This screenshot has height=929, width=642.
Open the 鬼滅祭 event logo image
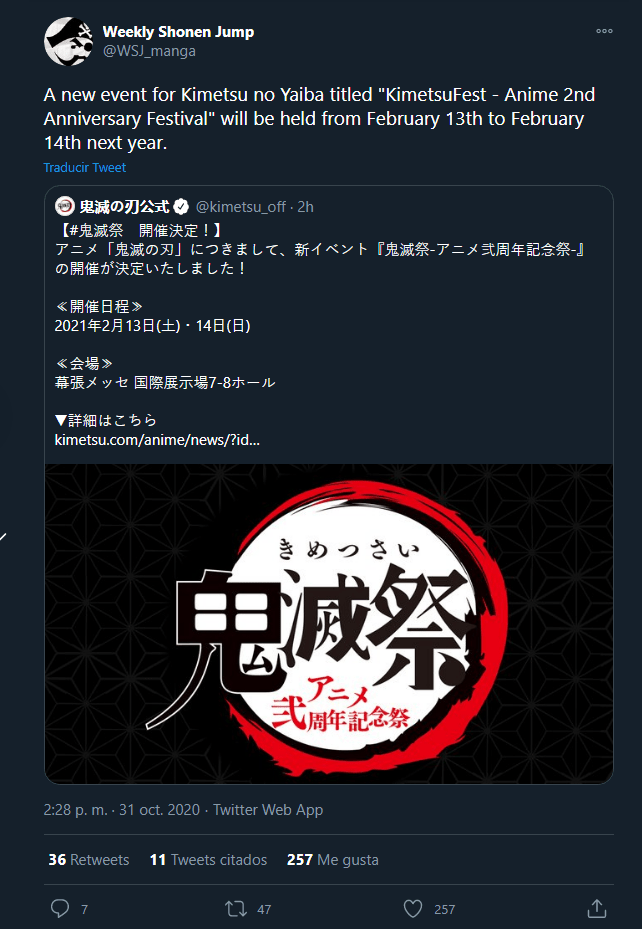[329, 624]
